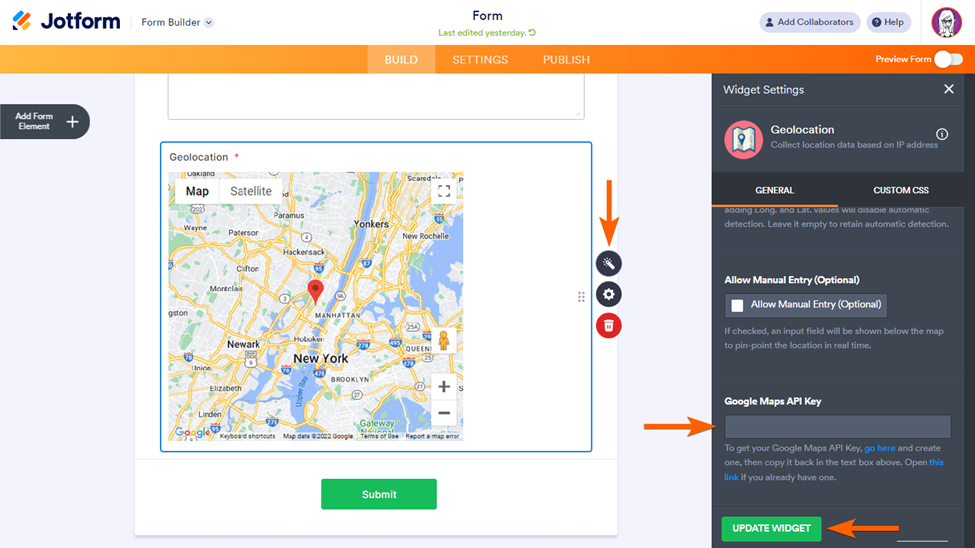Switch to the PUBLISH tab
The width and height of the screenshot is (975, 548).
click(566, 60)
